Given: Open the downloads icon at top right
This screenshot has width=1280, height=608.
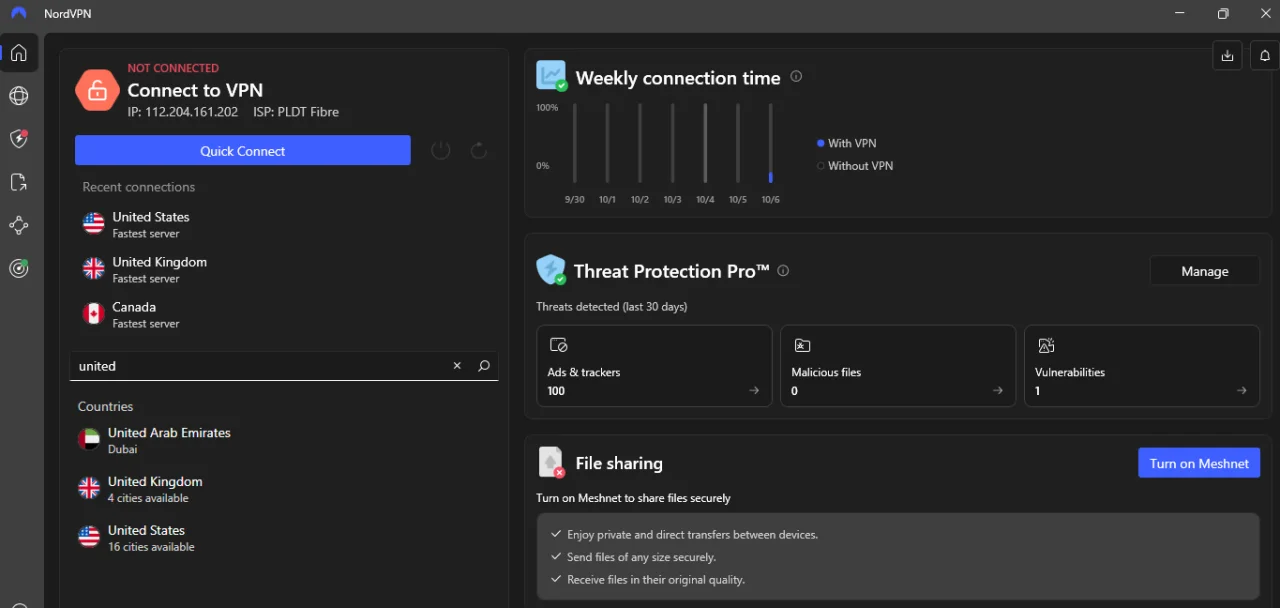Looking at the screenshot, I should click(x=1227, y=56).
